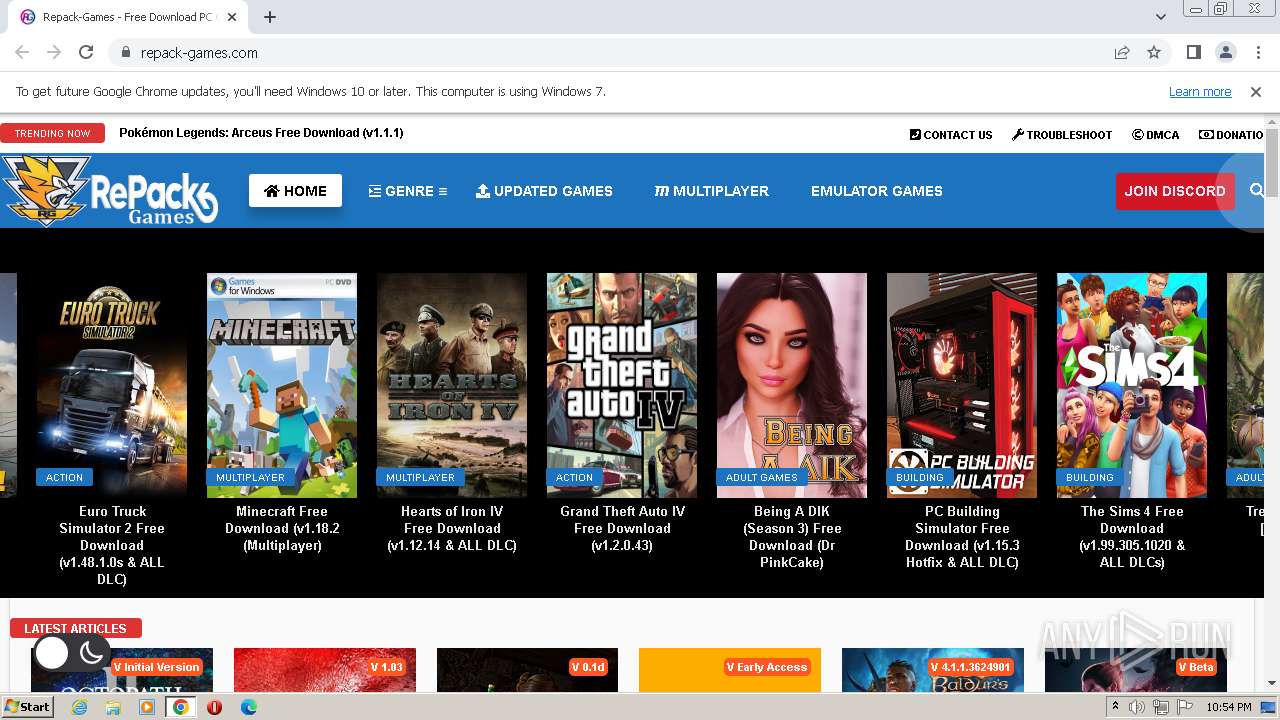Click the RePack Games logo
The image size is (1280, 720).
pyautogui.click(x=108, y=190)
